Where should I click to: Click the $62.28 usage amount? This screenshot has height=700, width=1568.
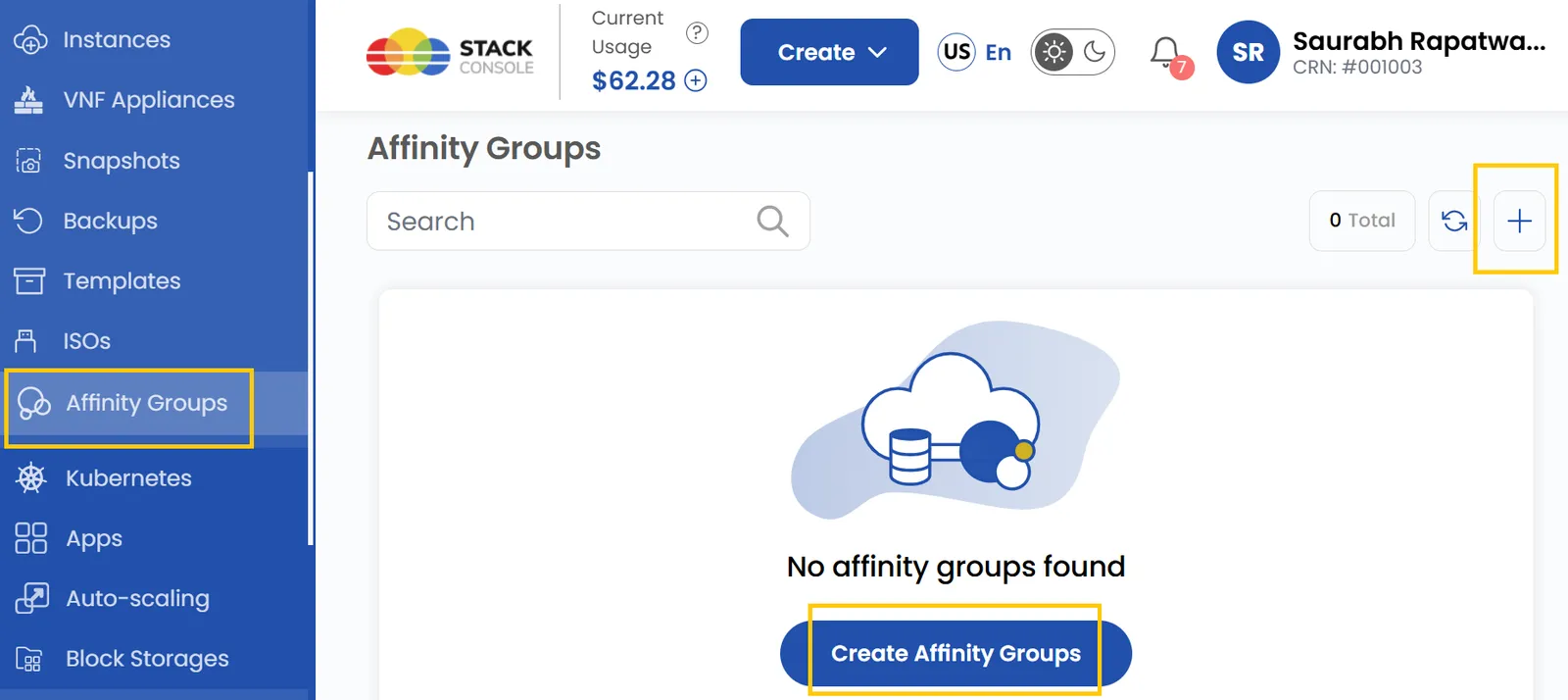click(x=633, y=80)
